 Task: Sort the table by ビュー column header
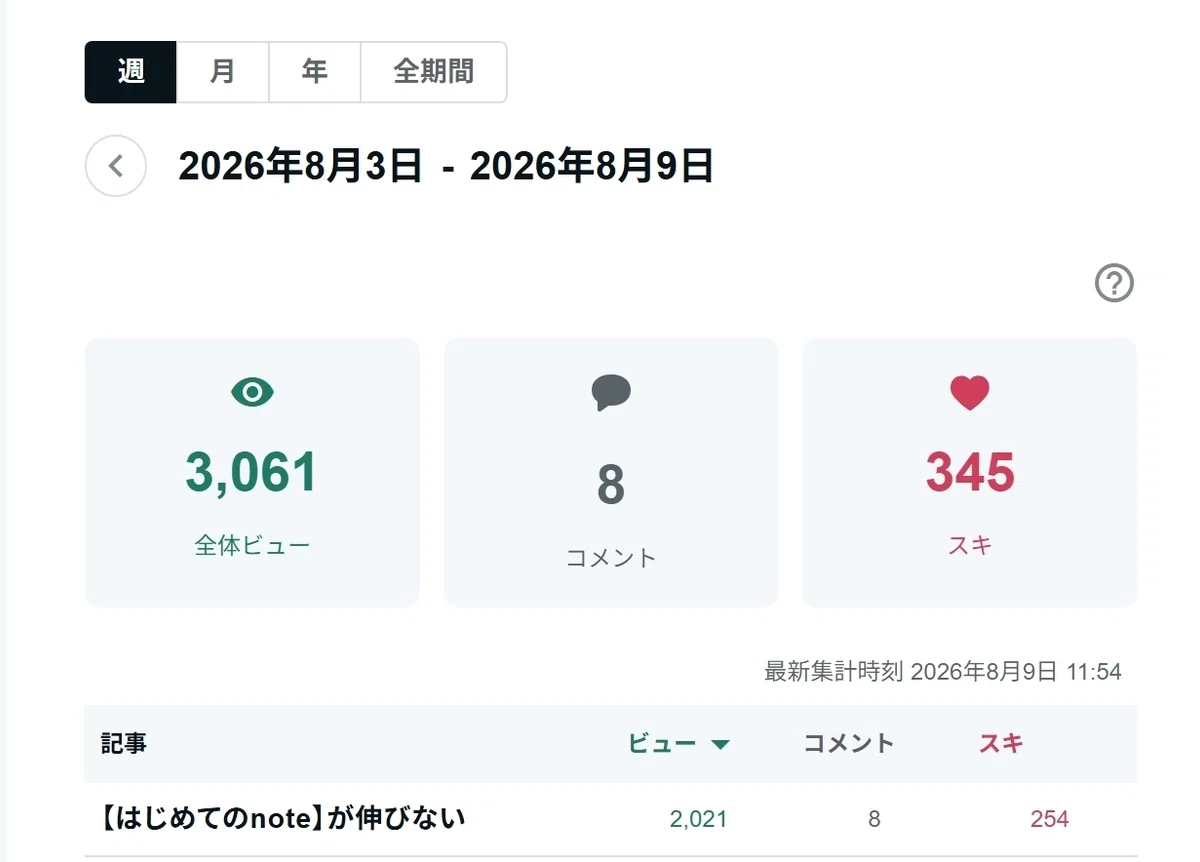pos(662,744)
